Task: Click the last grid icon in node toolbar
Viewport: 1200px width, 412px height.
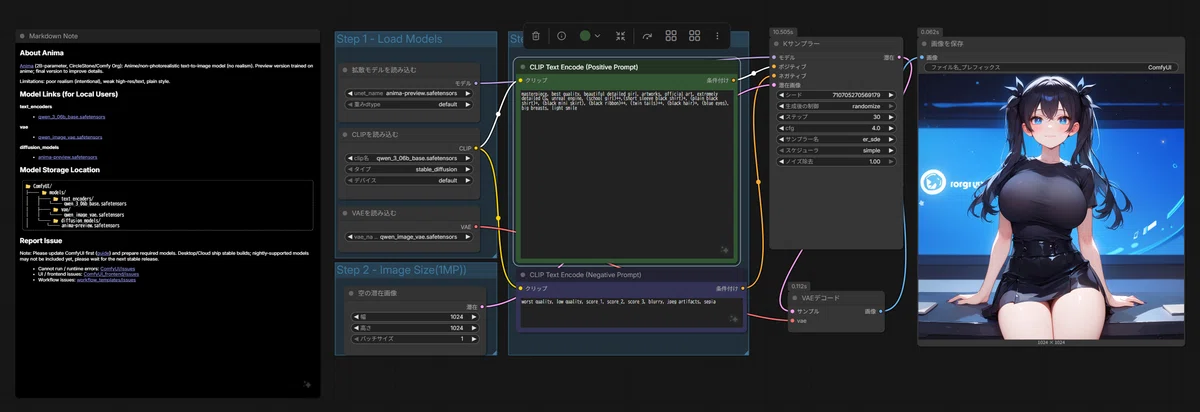Action: [693, 36]
